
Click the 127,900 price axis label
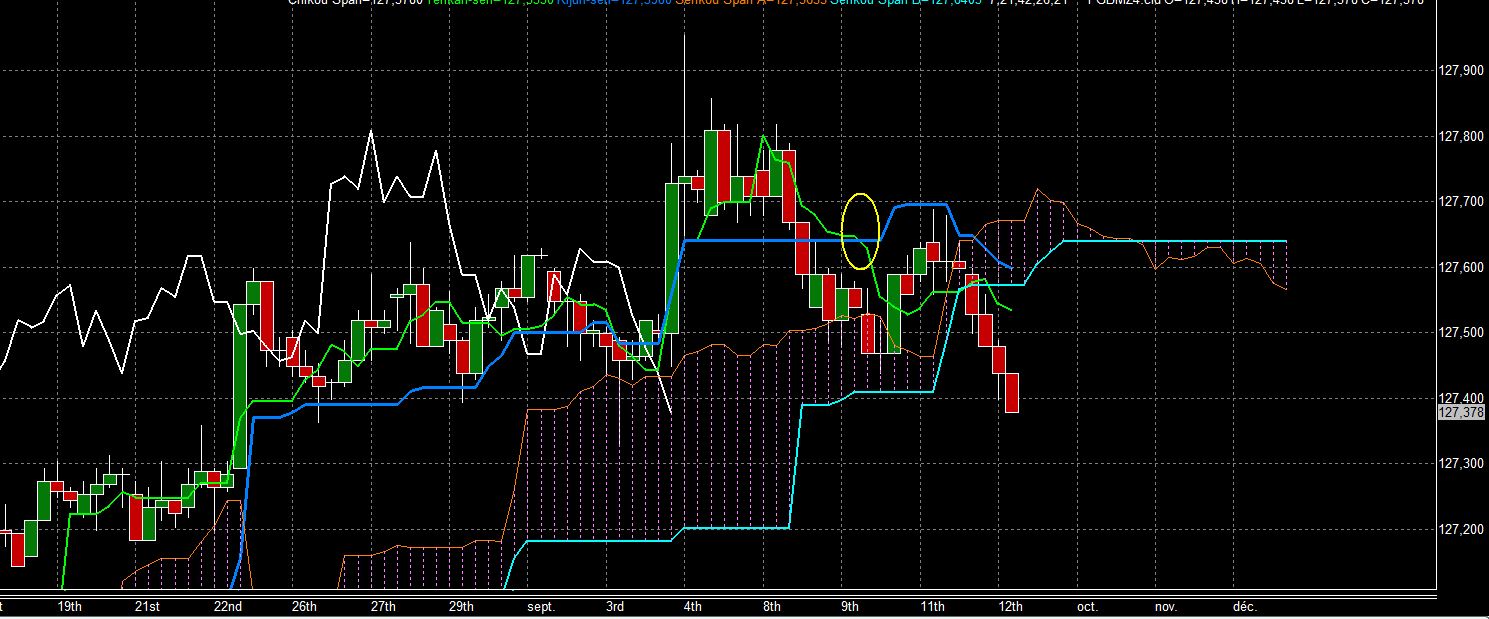click(x=1461, y=71)
